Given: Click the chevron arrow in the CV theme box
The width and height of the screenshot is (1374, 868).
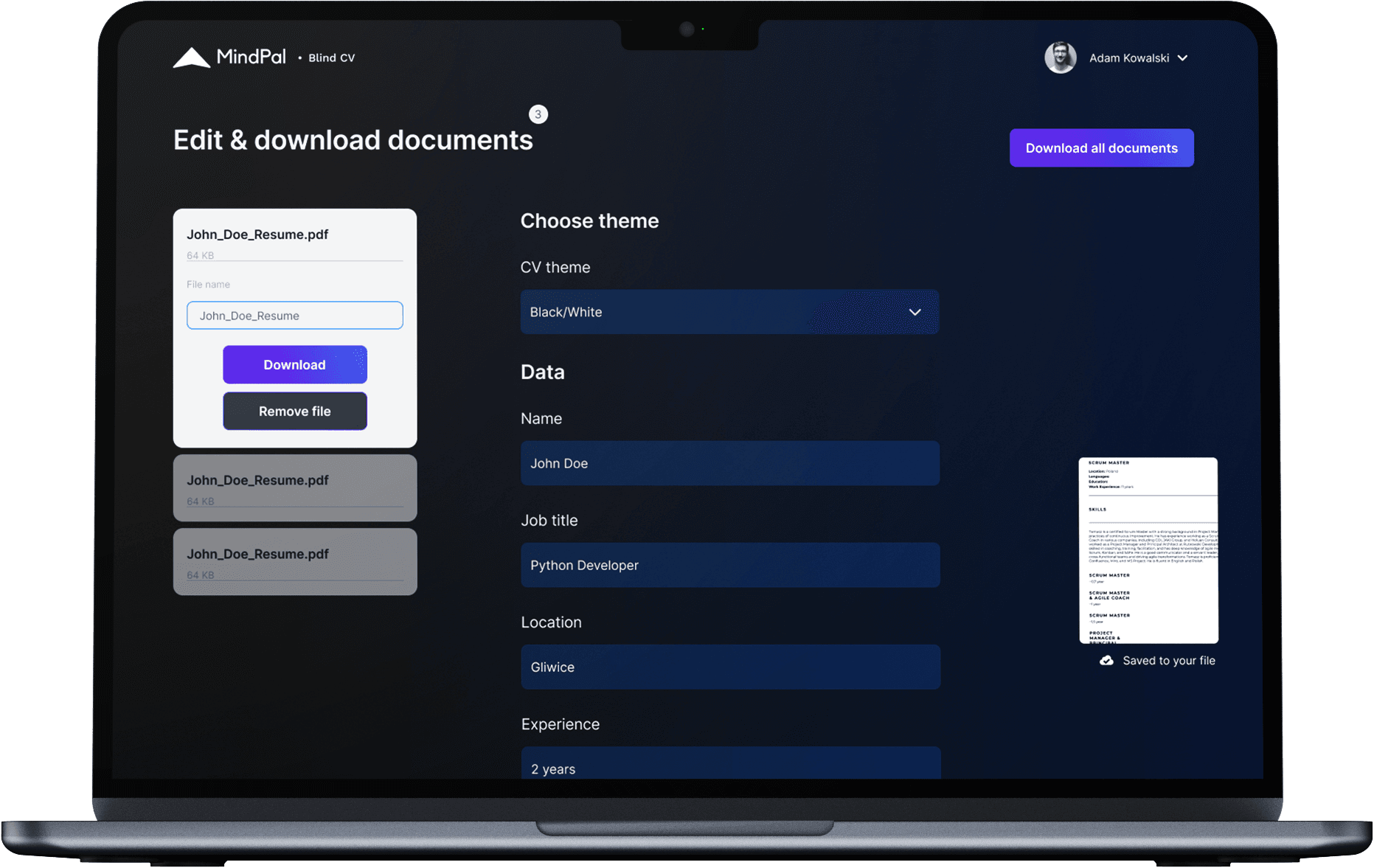Looking at the screenshot, I should pyautogui.click(x=915, y=312).
